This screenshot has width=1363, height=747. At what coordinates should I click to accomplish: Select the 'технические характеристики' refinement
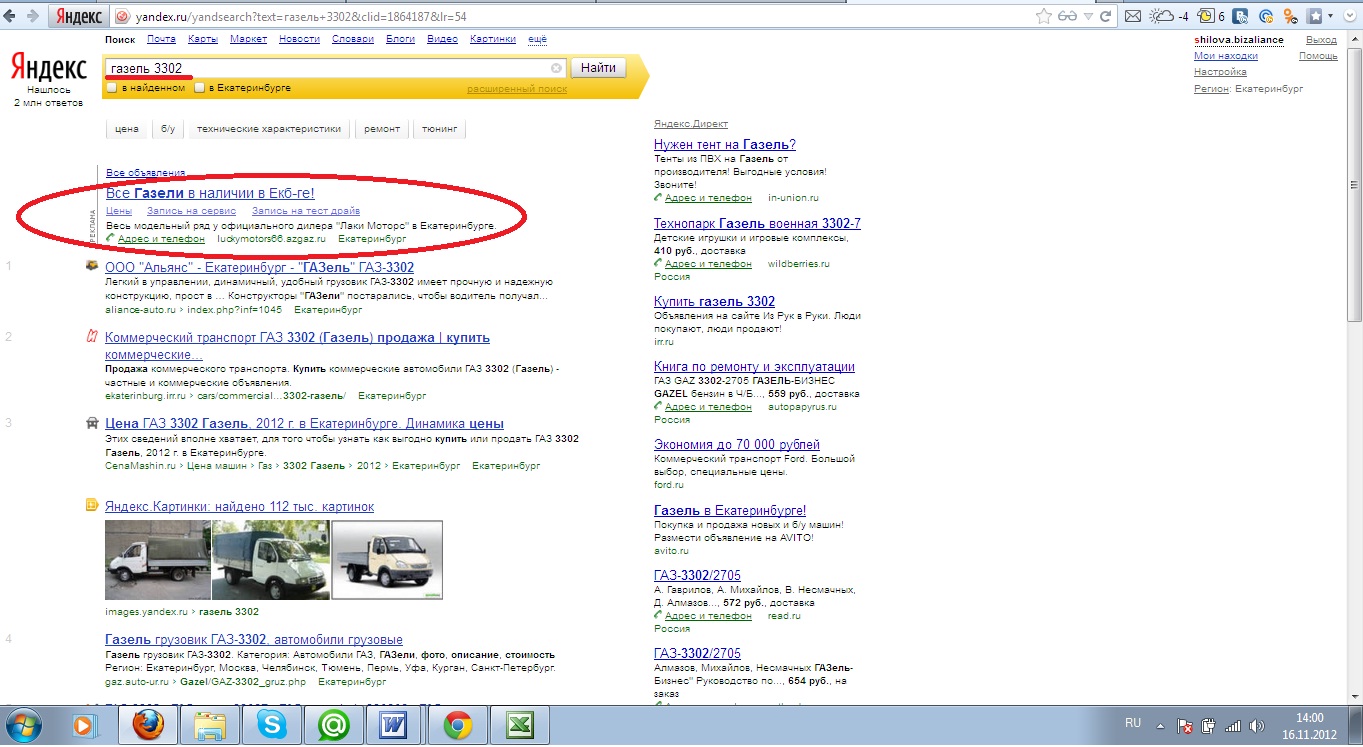(269, 129)
